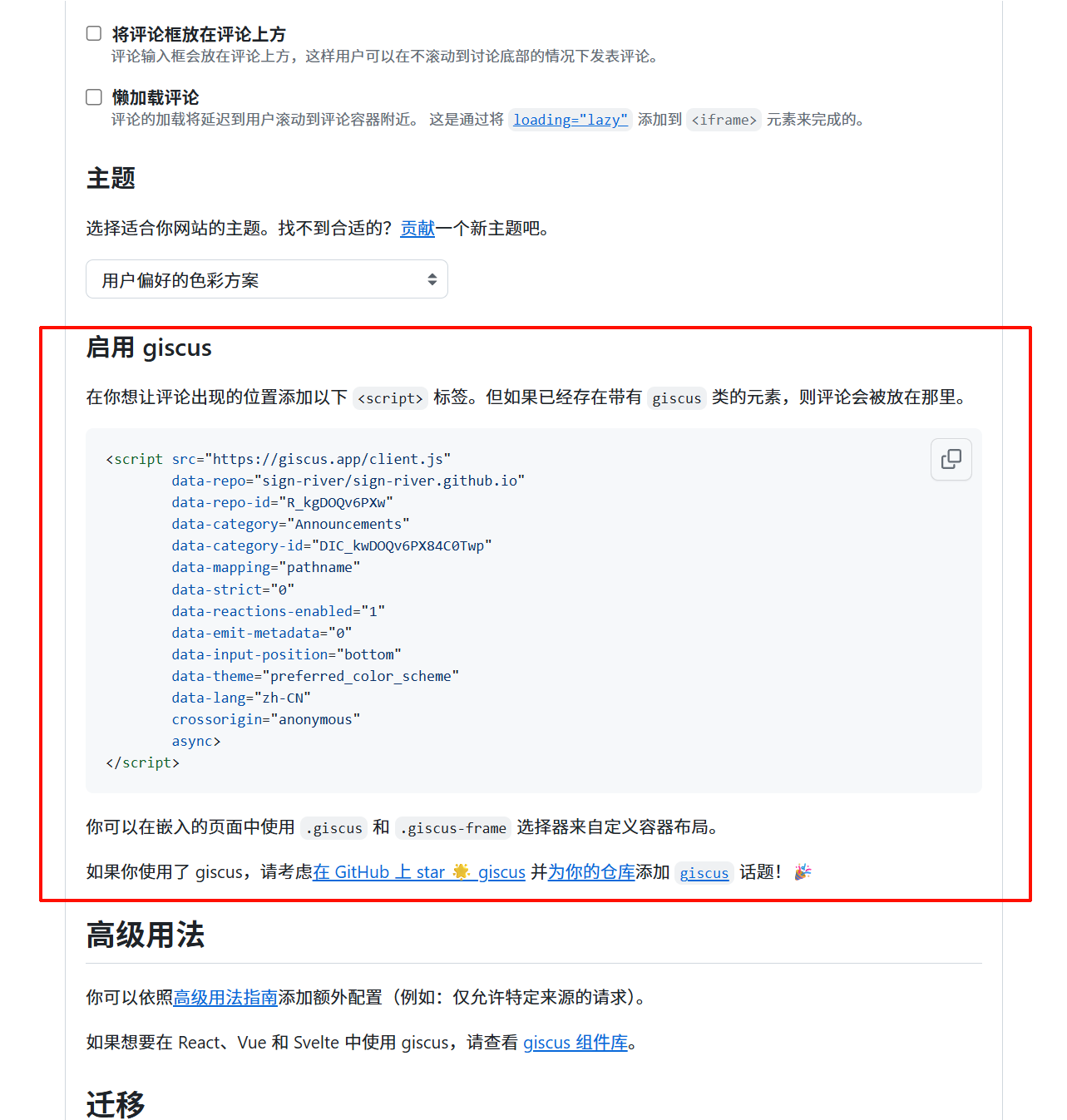Click inside the script code block

click(x=534, y=610)
